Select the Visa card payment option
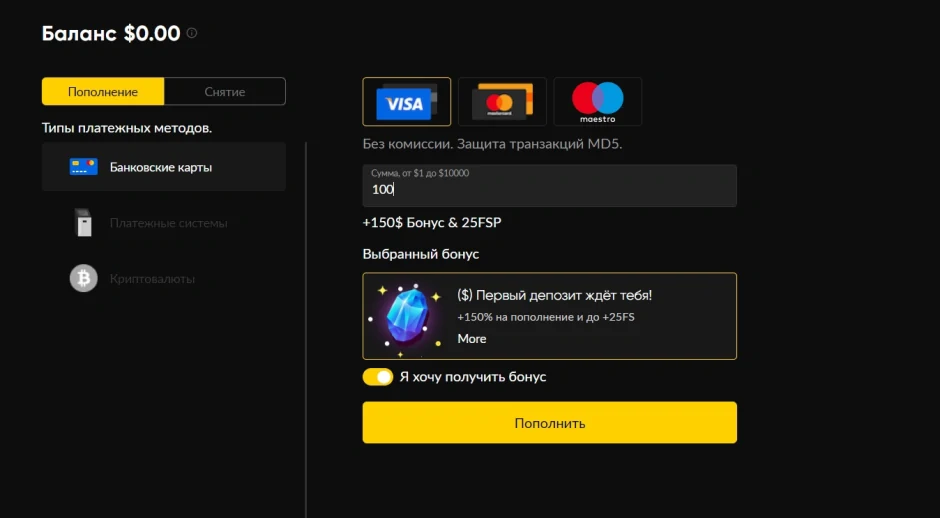The width and height of the screenshot is (940, 518). pyautogui.click(x=406, y=102)
